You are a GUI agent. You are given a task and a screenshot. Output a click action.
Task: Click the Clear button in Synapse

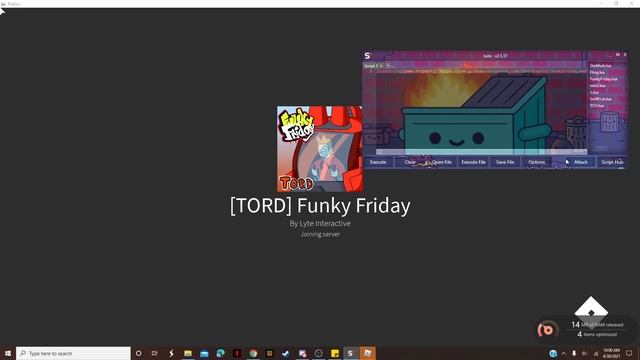tap(410, 162)
